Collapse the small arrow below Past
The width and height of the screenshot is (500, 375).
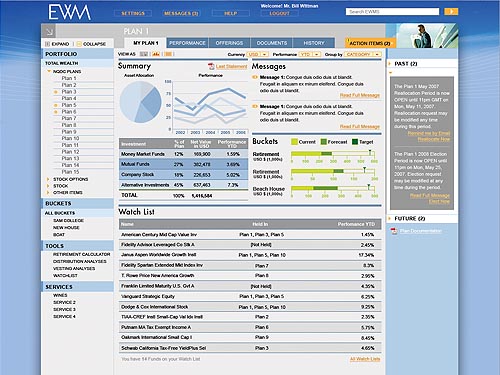(x=390, y=72)
